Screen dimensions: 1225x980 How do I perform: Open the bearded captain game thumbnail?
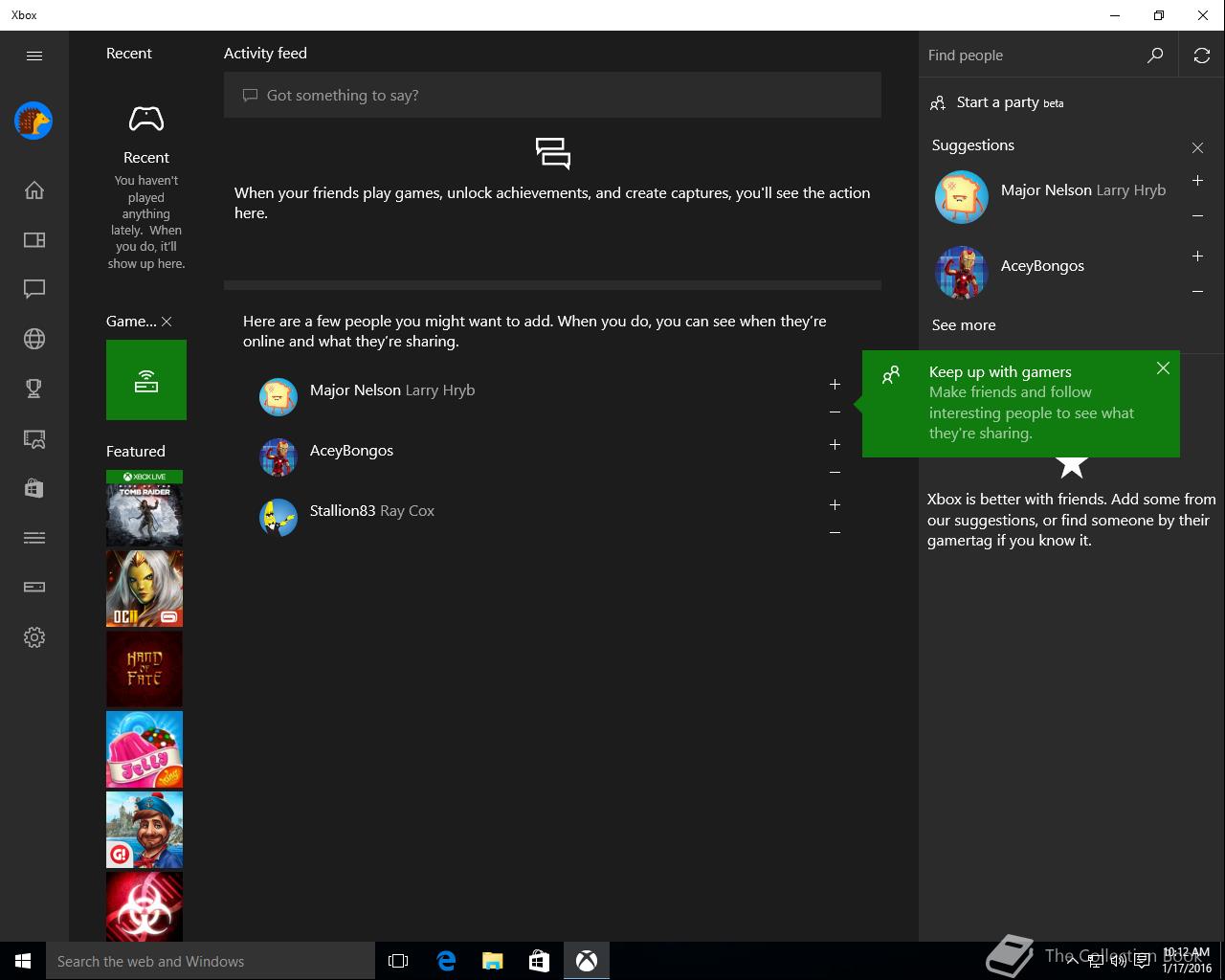[x=145, y=830]
